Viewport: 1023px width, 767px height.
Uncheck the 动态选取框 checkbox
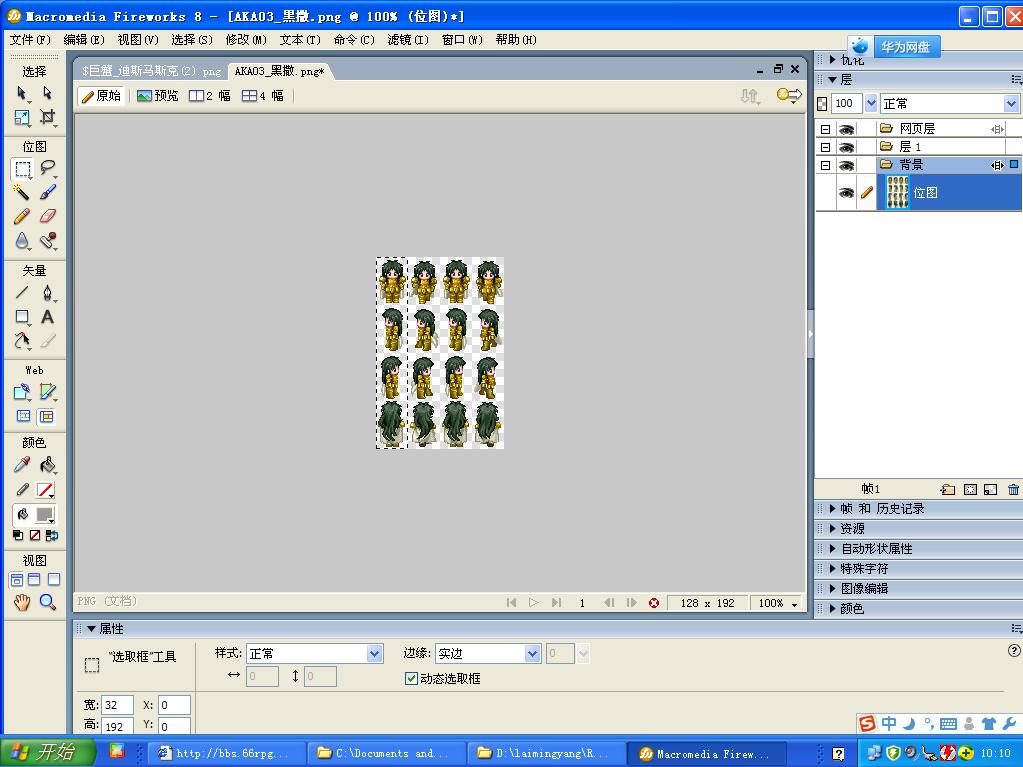click(411, 679)
